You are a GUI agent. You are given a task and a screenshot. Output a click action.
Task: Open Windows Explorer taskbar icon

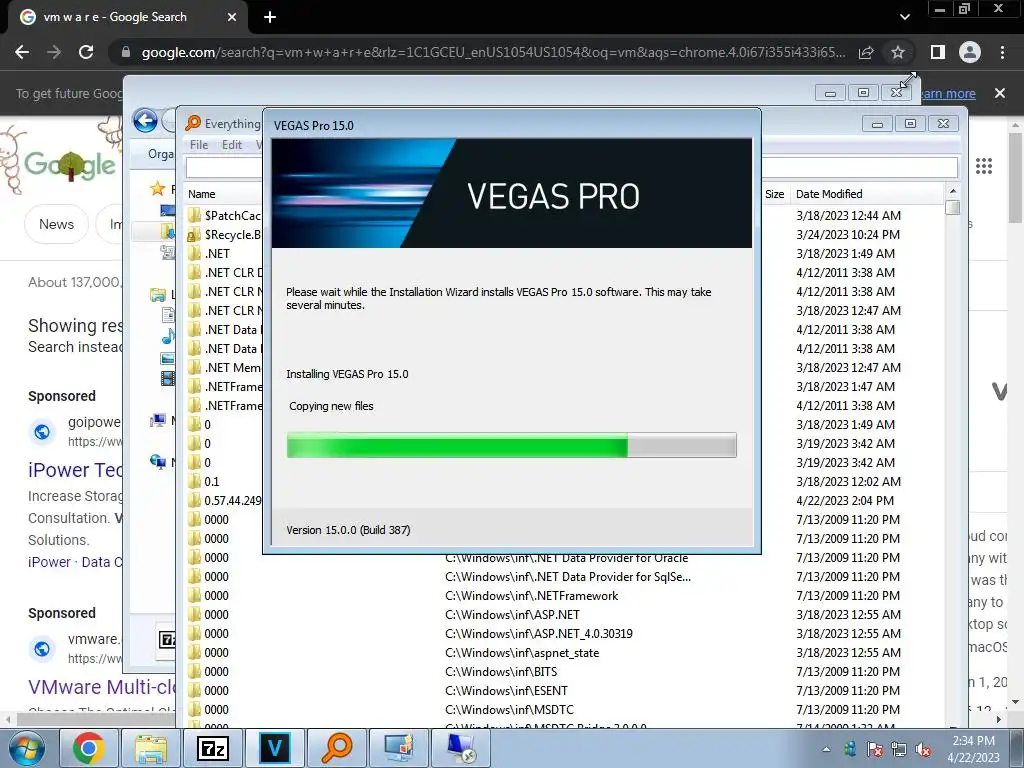click(151, 748)
